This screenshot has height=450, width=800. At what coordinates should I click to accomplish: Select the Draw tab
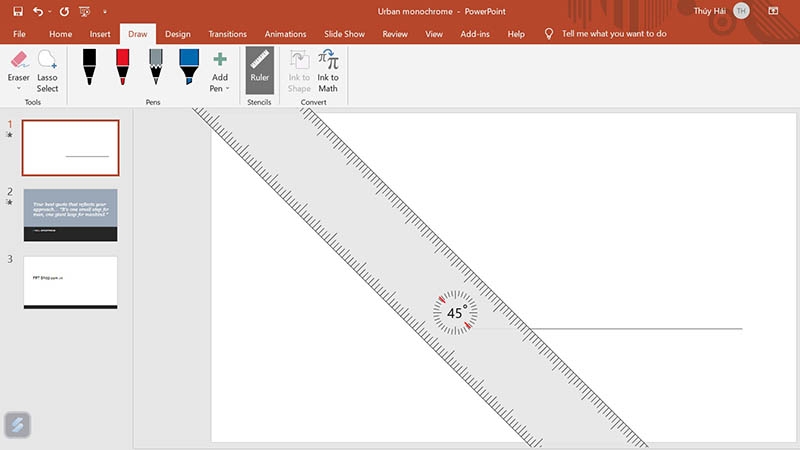tap(138, 34)
